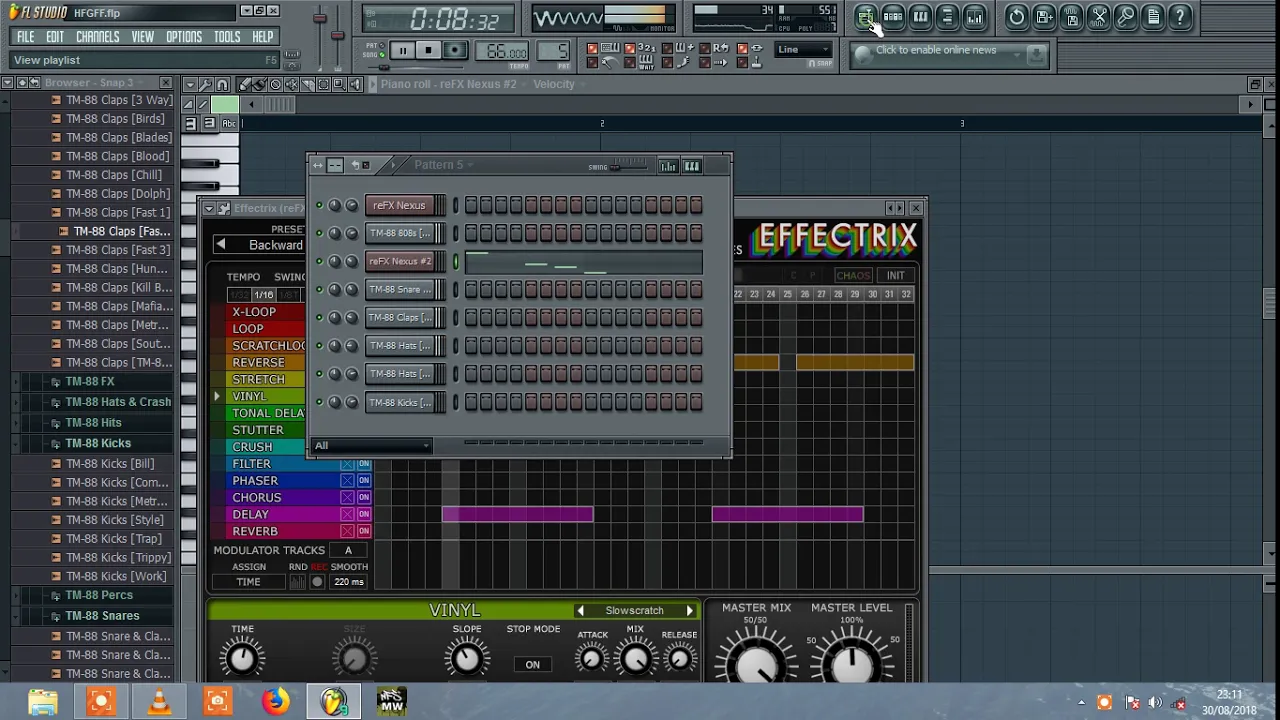Select the piano roll paint brush tool

click(x=260, y=85)
